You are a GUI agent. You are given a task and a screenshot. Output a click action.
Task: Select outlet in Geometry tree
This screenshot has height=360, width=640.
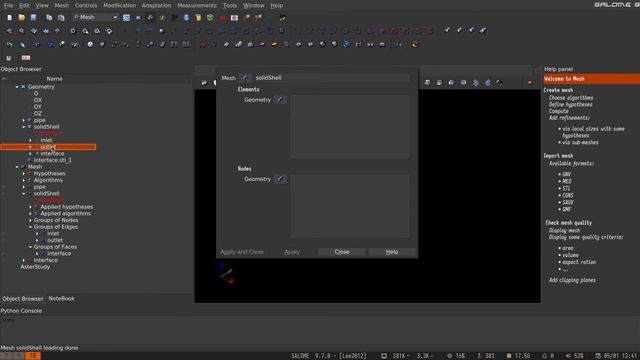[x=48, y=147]
